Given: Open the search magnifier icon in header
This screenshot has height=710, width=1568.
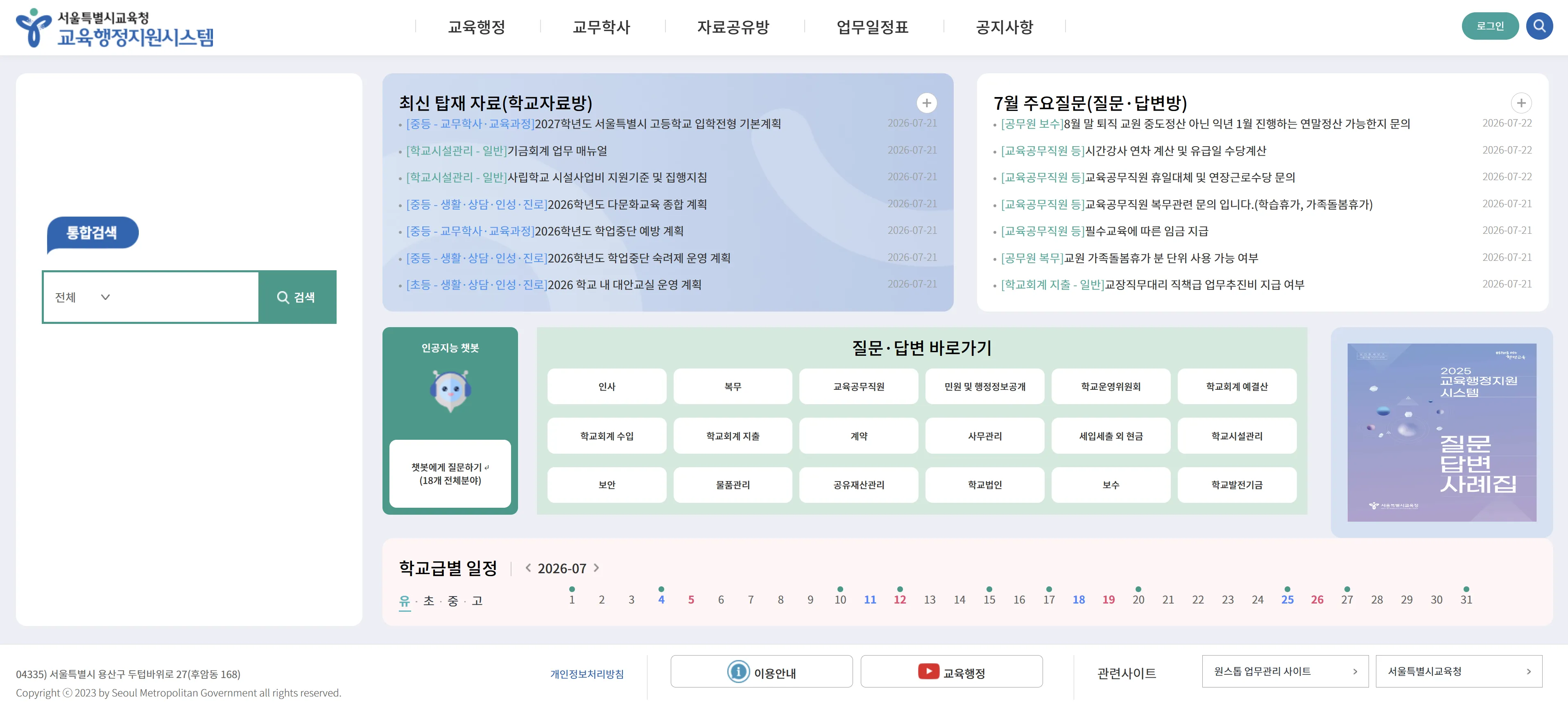Looking at the screenshot, I should 1539,26.
